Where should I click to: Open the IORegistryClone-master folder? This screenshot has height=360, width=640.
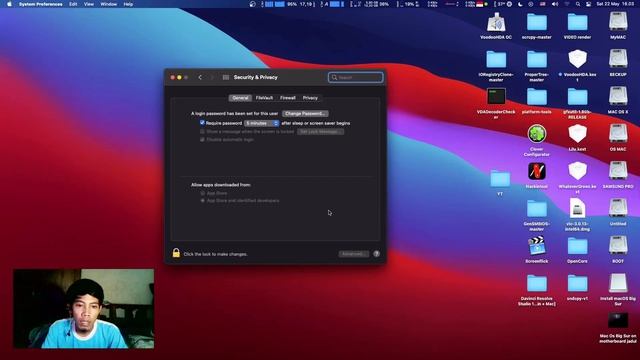click(x=496, y=60)
